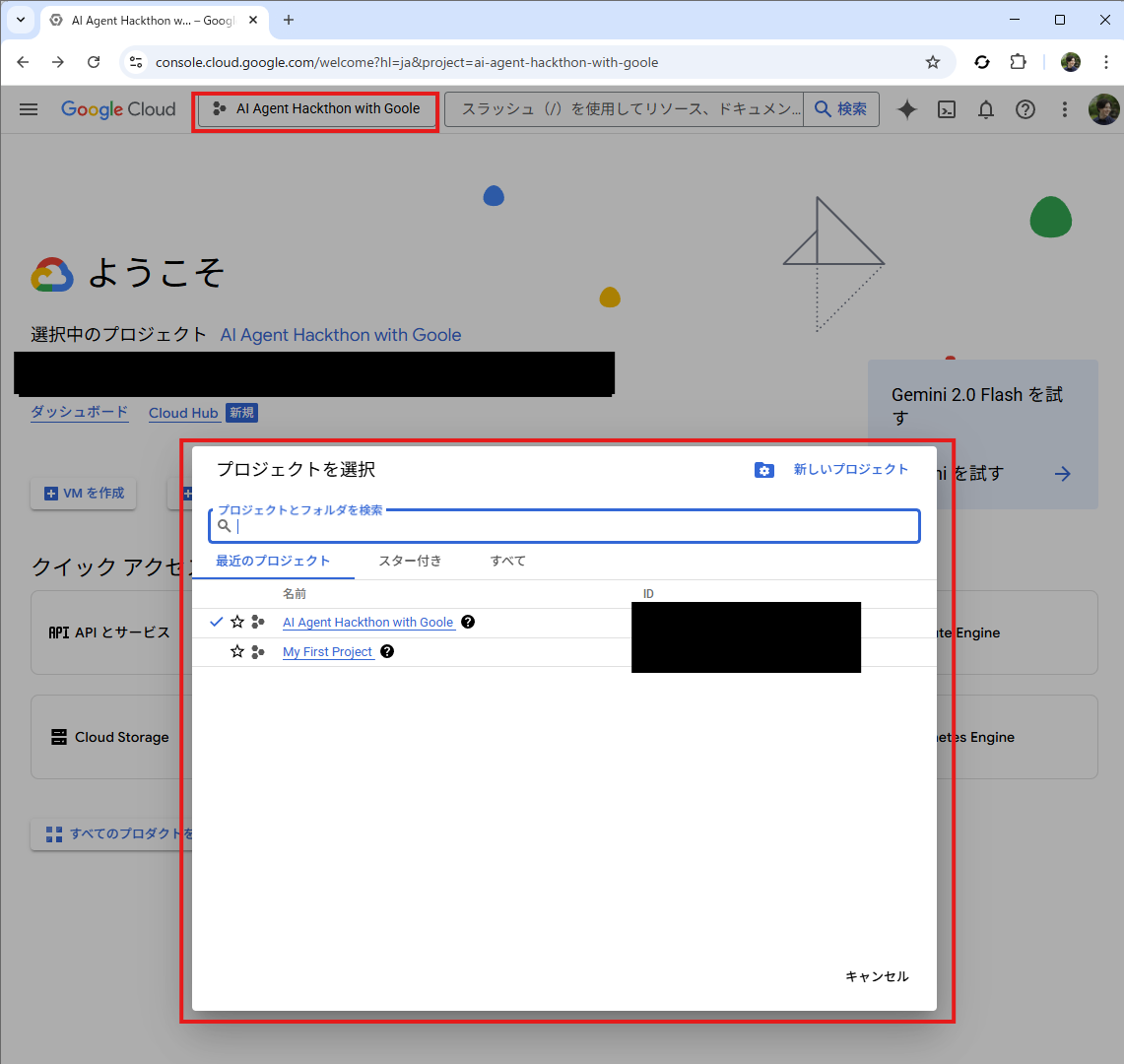Open the help question-mark icon in top bar

pos(1025,109)
